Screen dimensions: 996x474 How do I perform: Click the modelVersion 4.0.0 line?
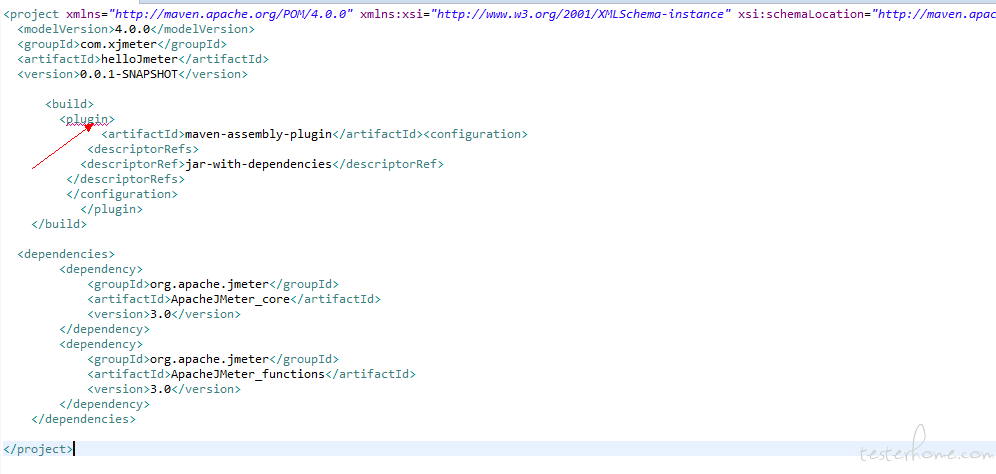(x=136, y=29)
